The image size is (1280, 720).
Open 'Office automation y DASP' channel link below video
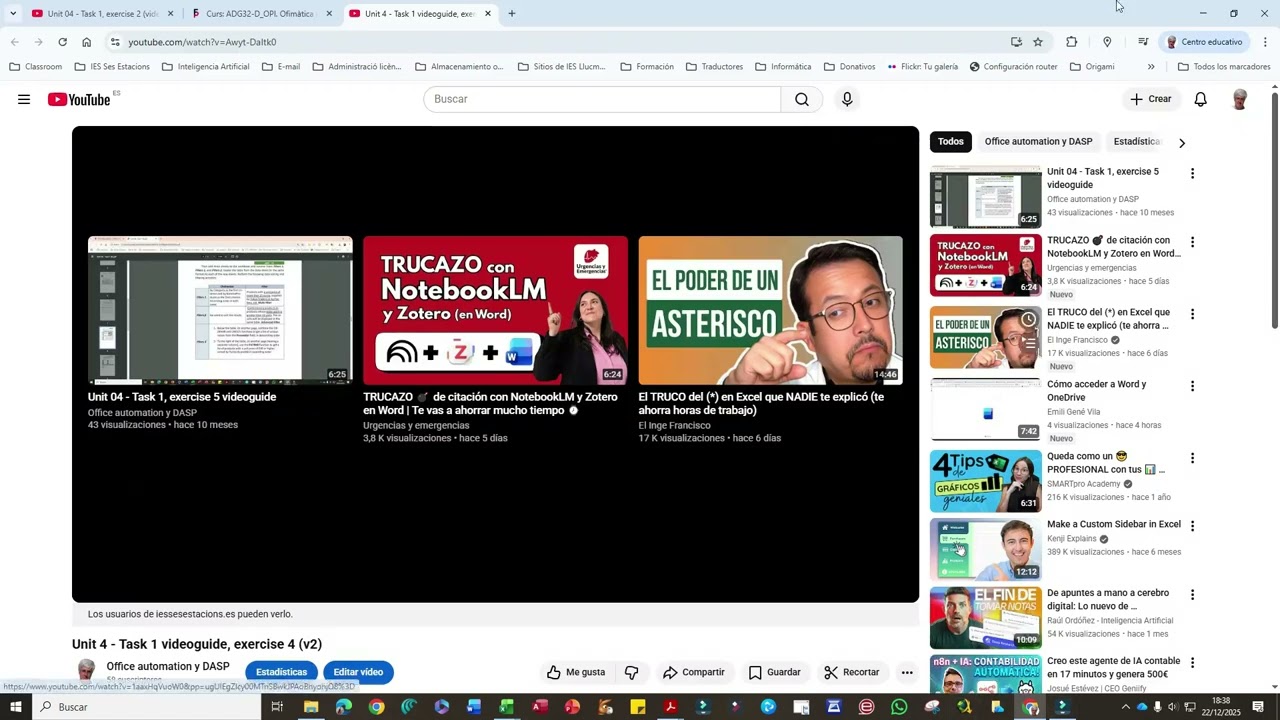pyautogui.click(x=168, y=666)
